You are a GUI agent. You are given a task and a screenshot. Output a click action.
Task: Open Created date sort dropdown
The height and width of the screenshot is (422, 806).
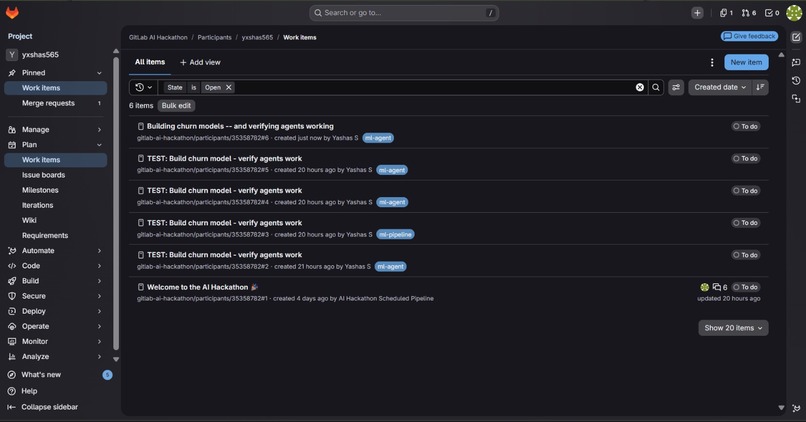(720, 87)
